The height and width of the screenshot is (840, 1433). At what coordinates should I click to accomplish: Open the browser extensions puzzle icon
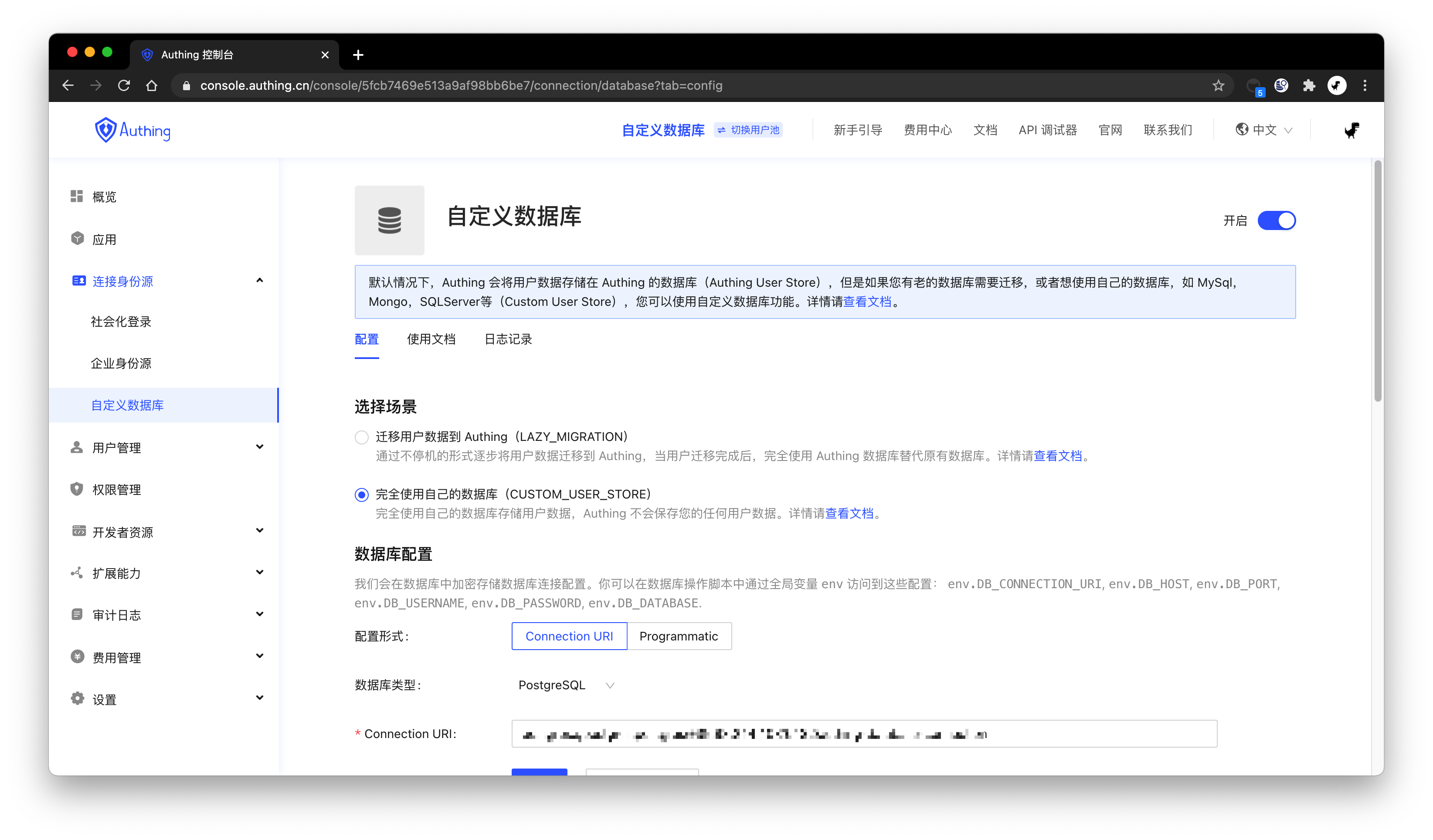(x=1308, y=86)
